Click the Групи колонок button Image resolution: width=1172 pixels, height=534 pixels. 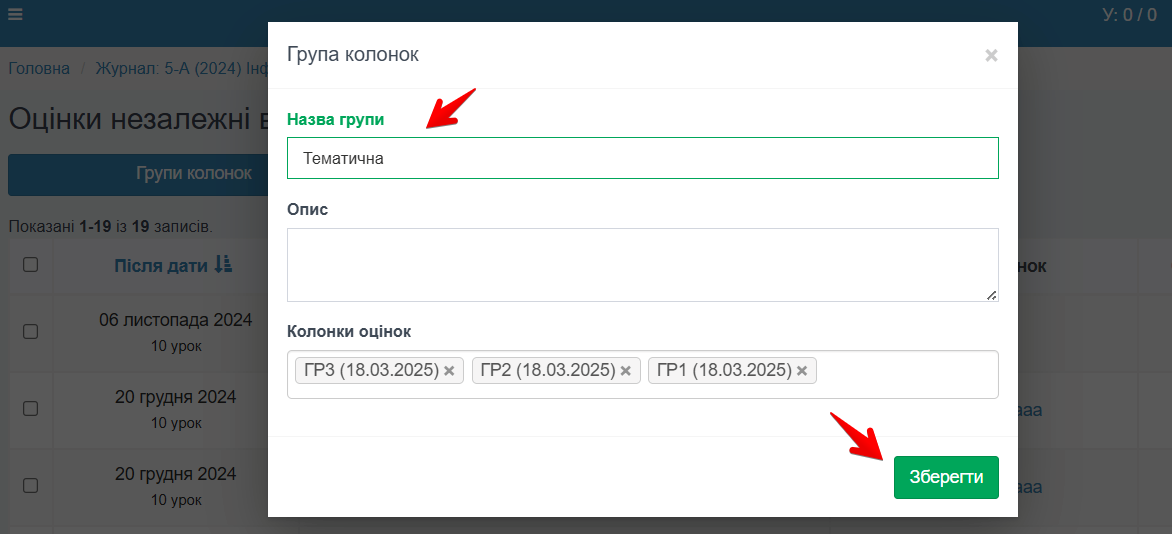click(138, 174)
